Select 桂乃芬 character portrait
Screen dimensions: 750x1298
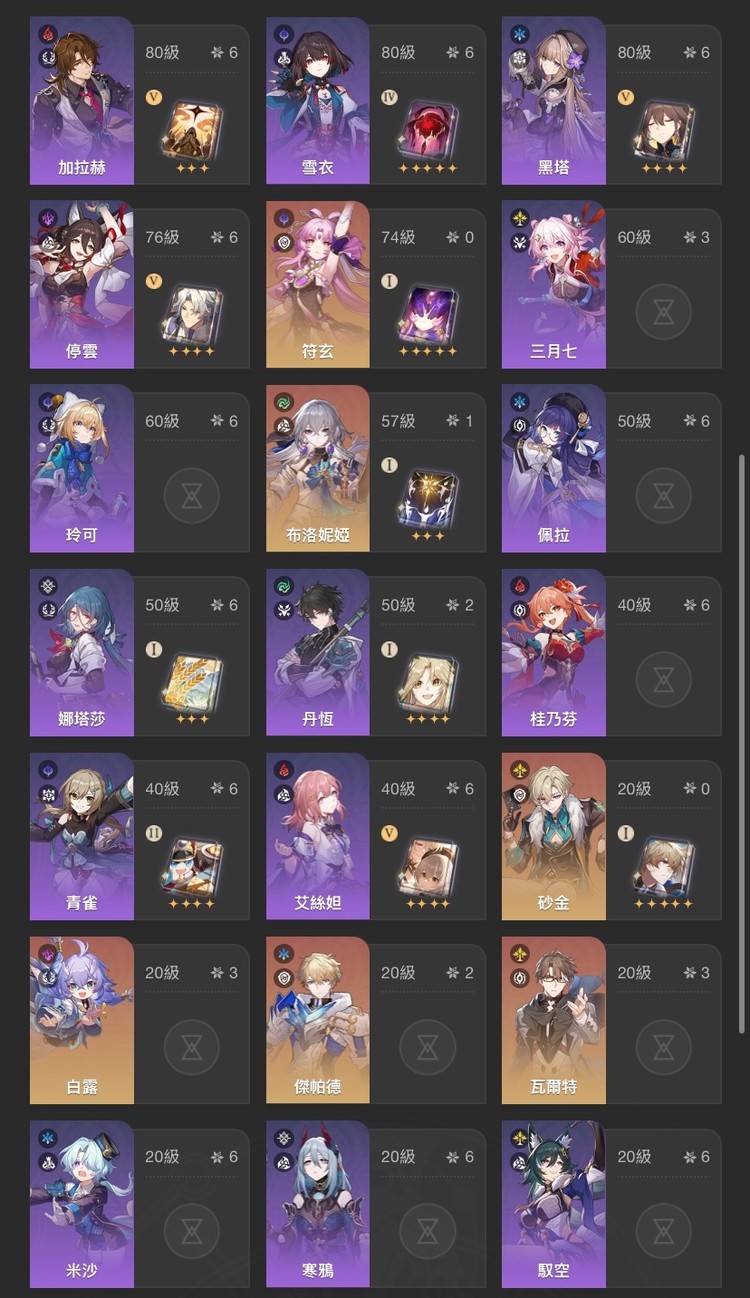coord(553,652)
